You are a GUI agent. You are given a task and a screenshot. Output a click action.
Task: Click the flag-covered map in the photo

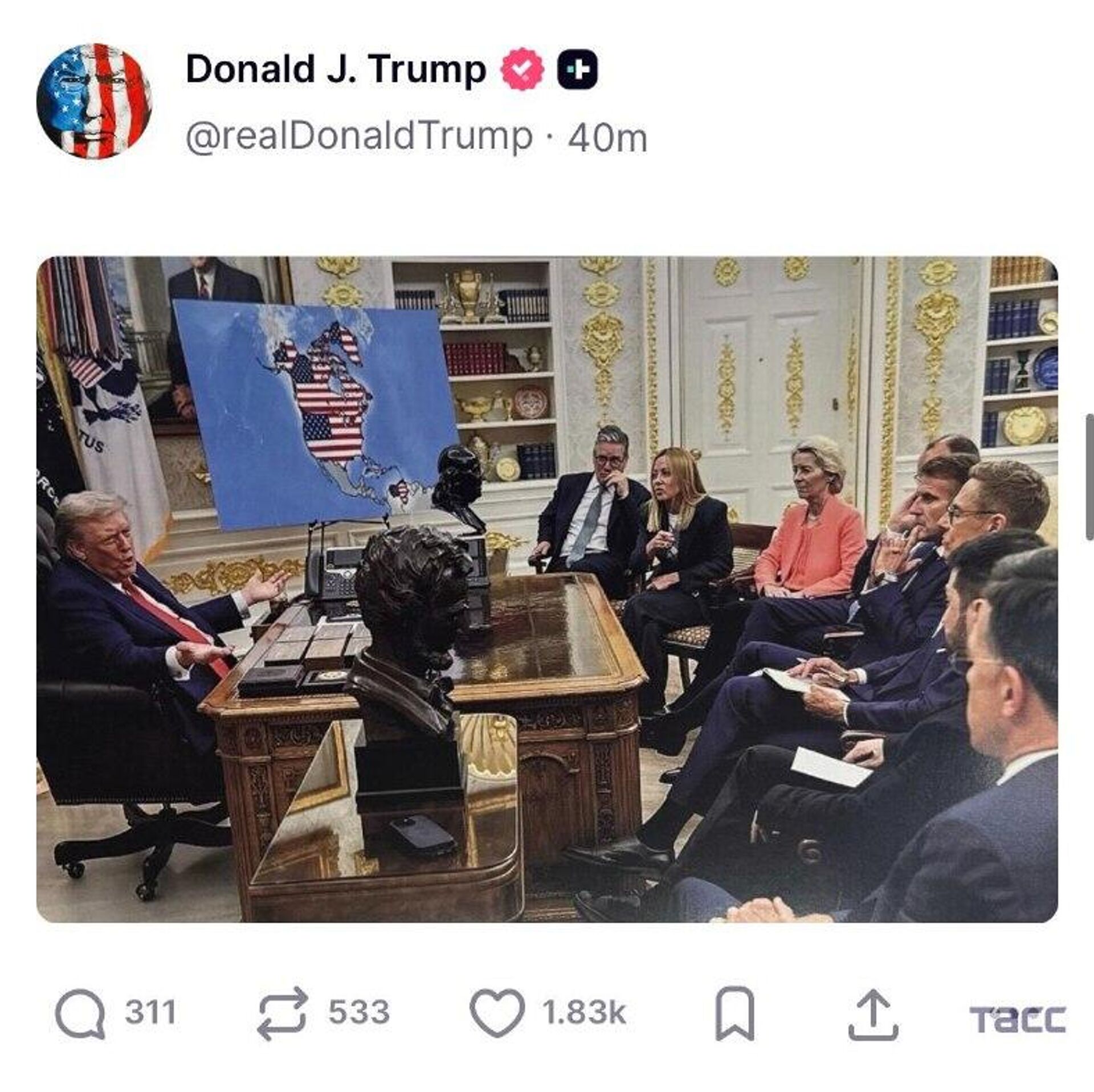pos(316,416)
